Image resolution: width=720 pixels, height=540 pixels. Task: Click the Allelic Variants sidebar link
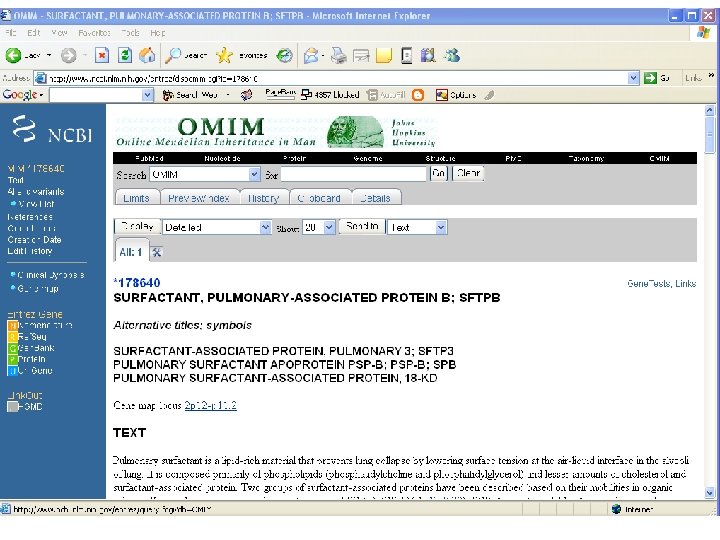tap(36, 192)
